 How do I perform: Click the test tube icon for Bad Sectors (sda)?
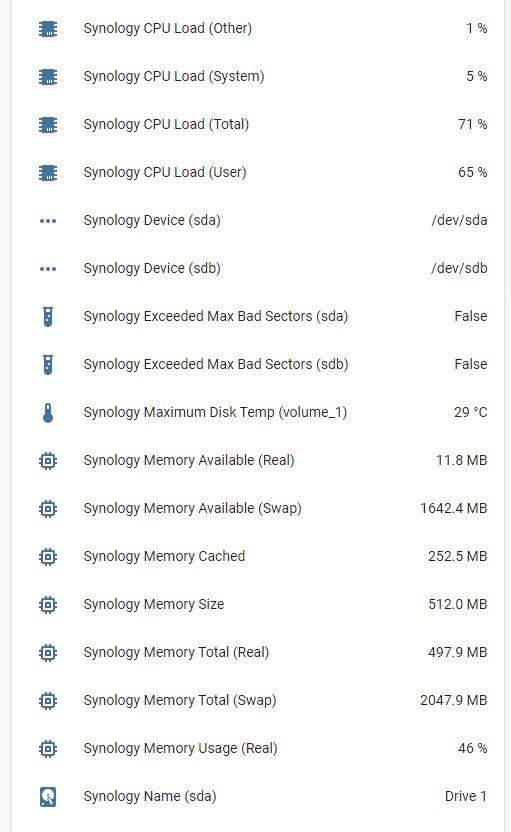click(48, 317)
